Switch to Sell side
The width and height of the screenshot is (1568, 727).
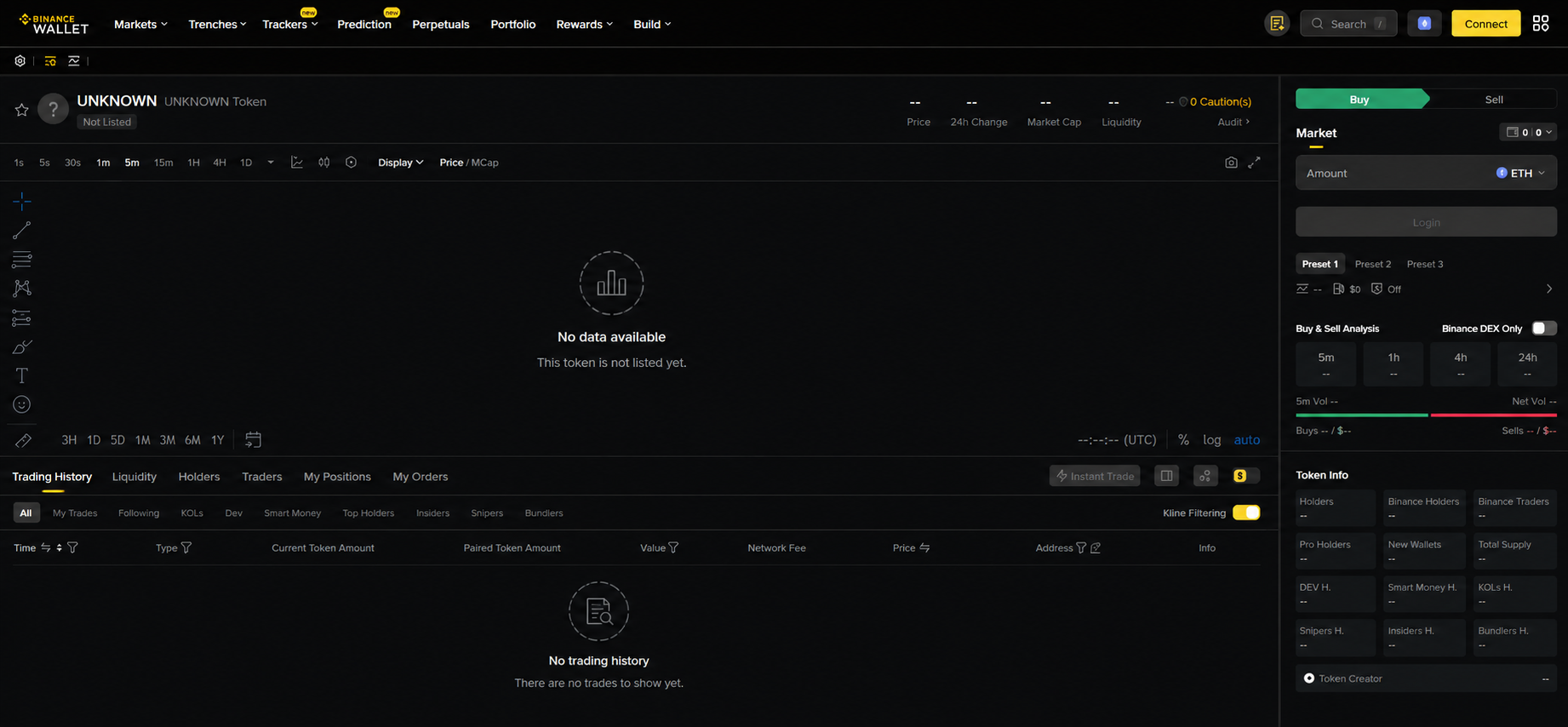pyautogui.click(x=1494, y=100)
